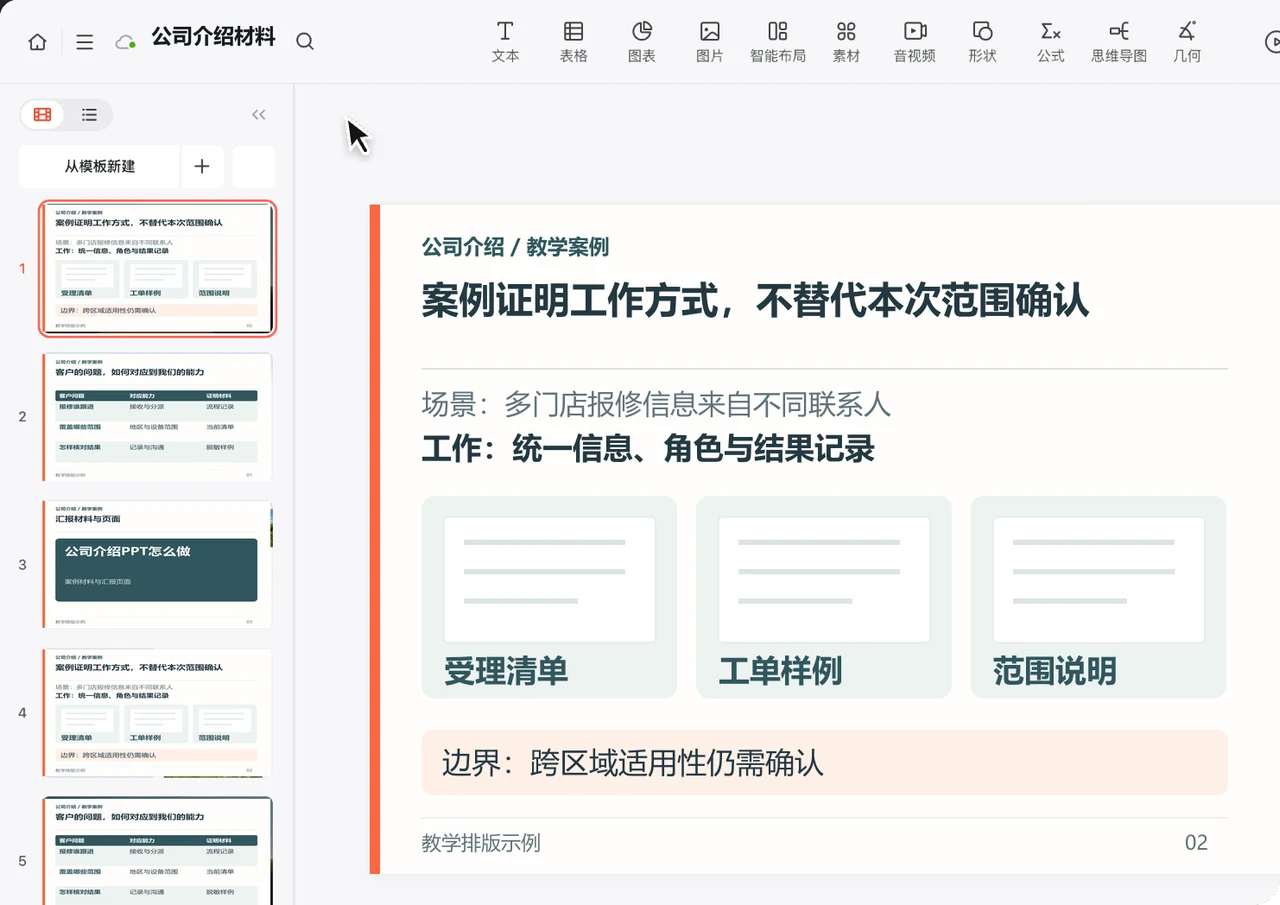Insert a 文本 text box
1280x905 pixels.
point(506,42)
